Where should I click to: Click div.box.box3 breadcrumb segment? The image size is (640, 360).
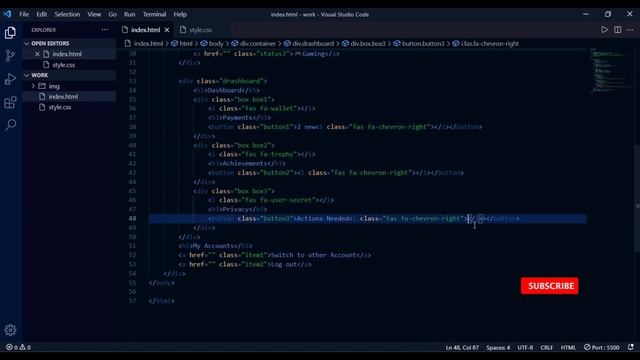click(x=367, y=44)
